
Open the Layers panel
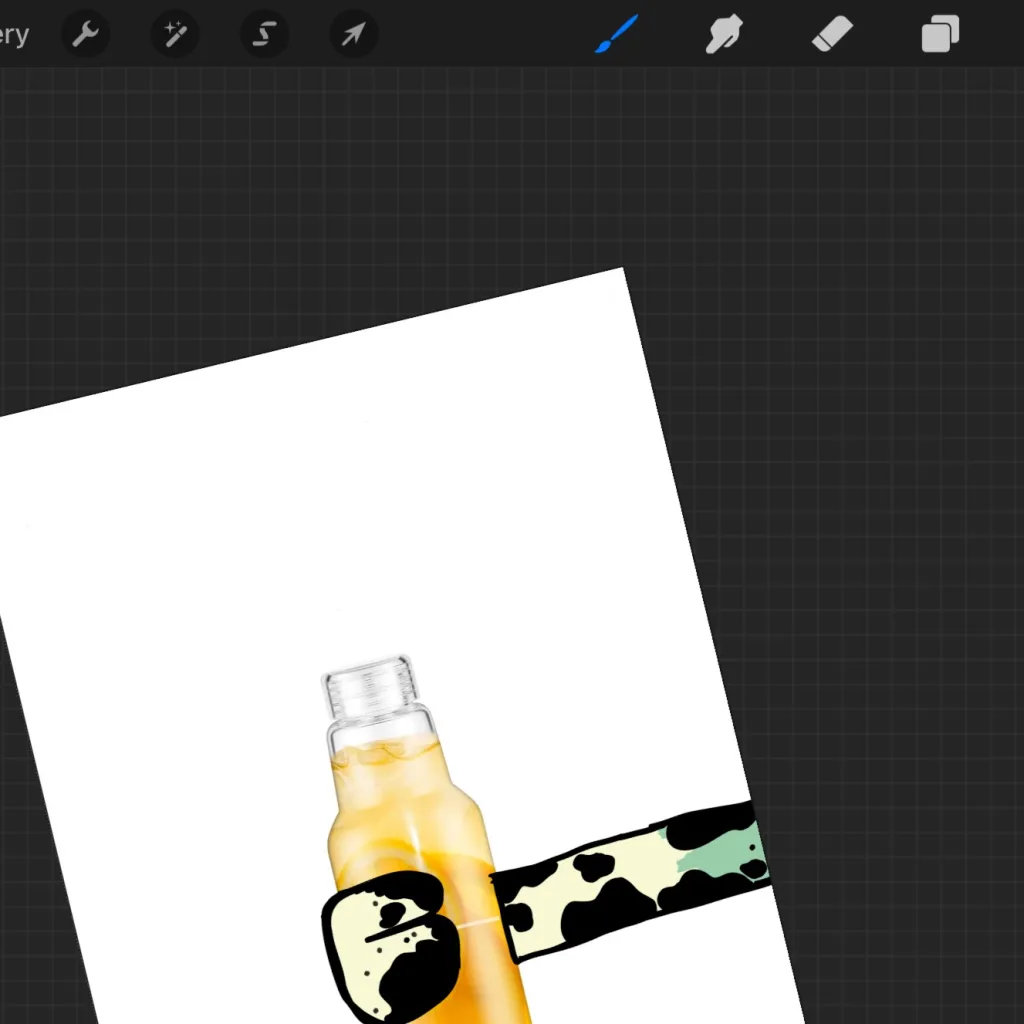(x=940, y=34)
